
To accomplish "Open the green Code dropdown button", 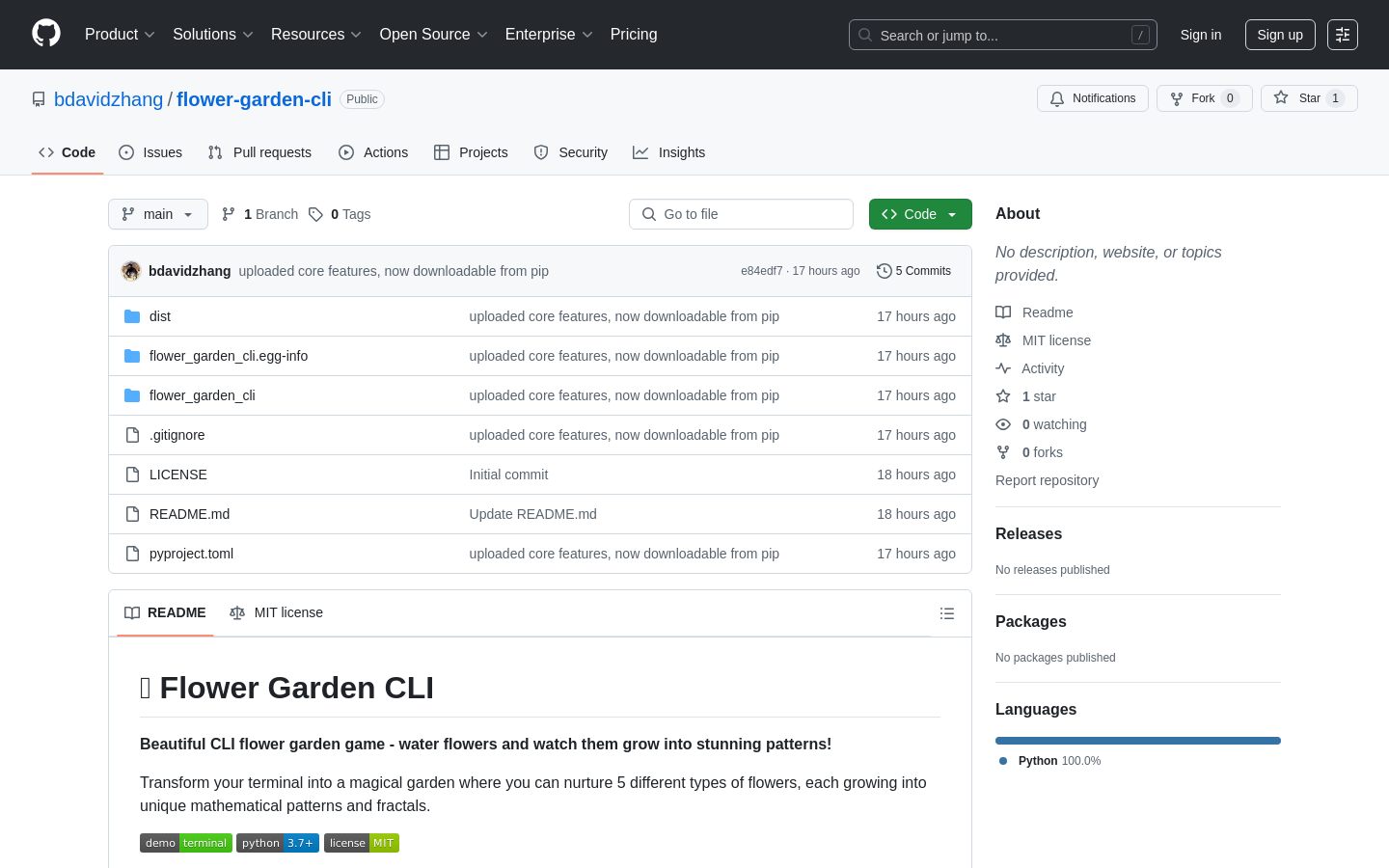I will coord(920,214).
